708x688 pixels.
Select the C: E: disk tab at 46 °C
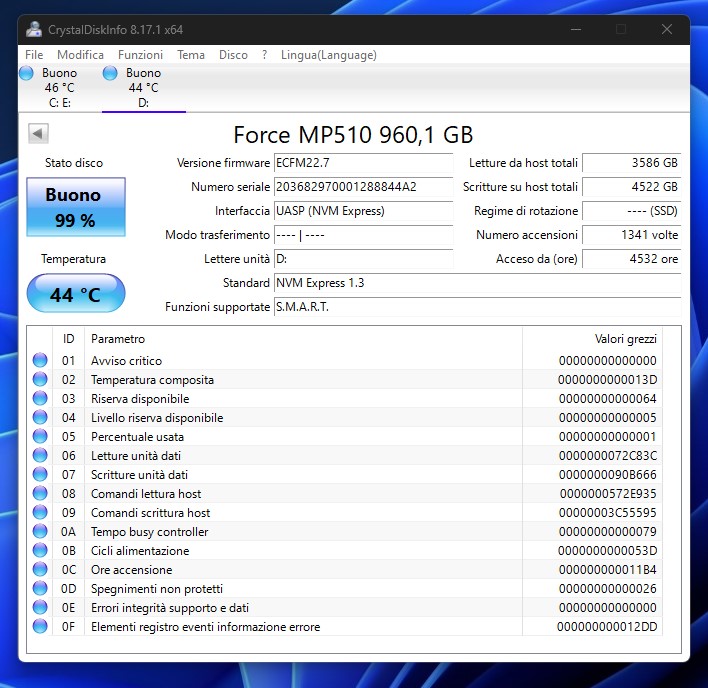click(60, 88)
